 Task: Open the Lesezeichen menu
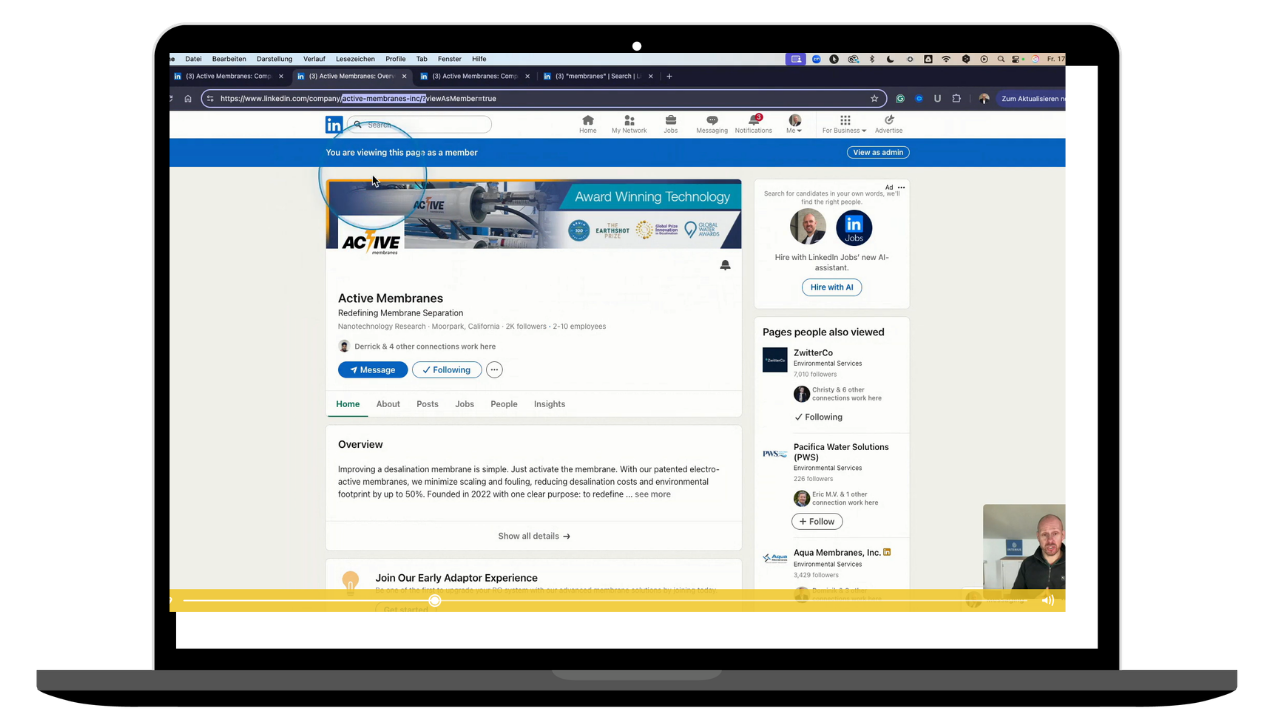coord(356,59)
